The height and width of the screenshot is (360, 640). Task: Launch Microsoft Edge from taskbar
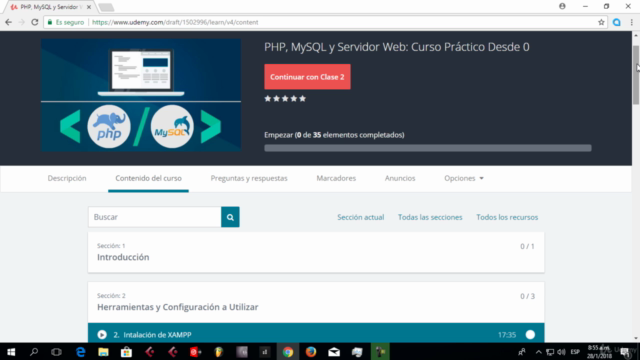[80, 351]
